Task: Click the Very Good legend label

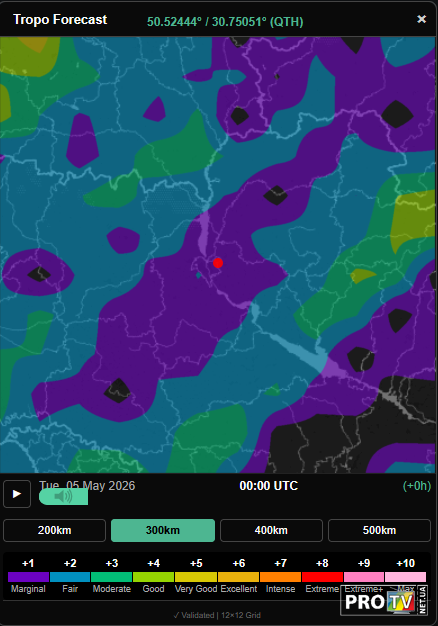Action: [x=196, y=589]
